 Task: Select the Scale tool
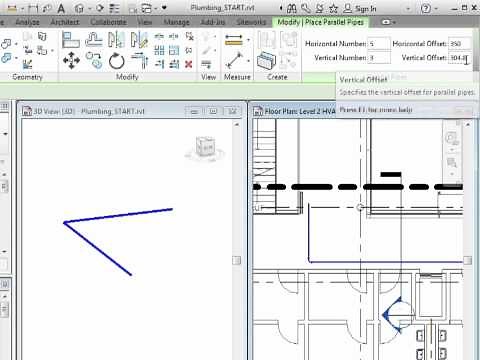(174, 50)
